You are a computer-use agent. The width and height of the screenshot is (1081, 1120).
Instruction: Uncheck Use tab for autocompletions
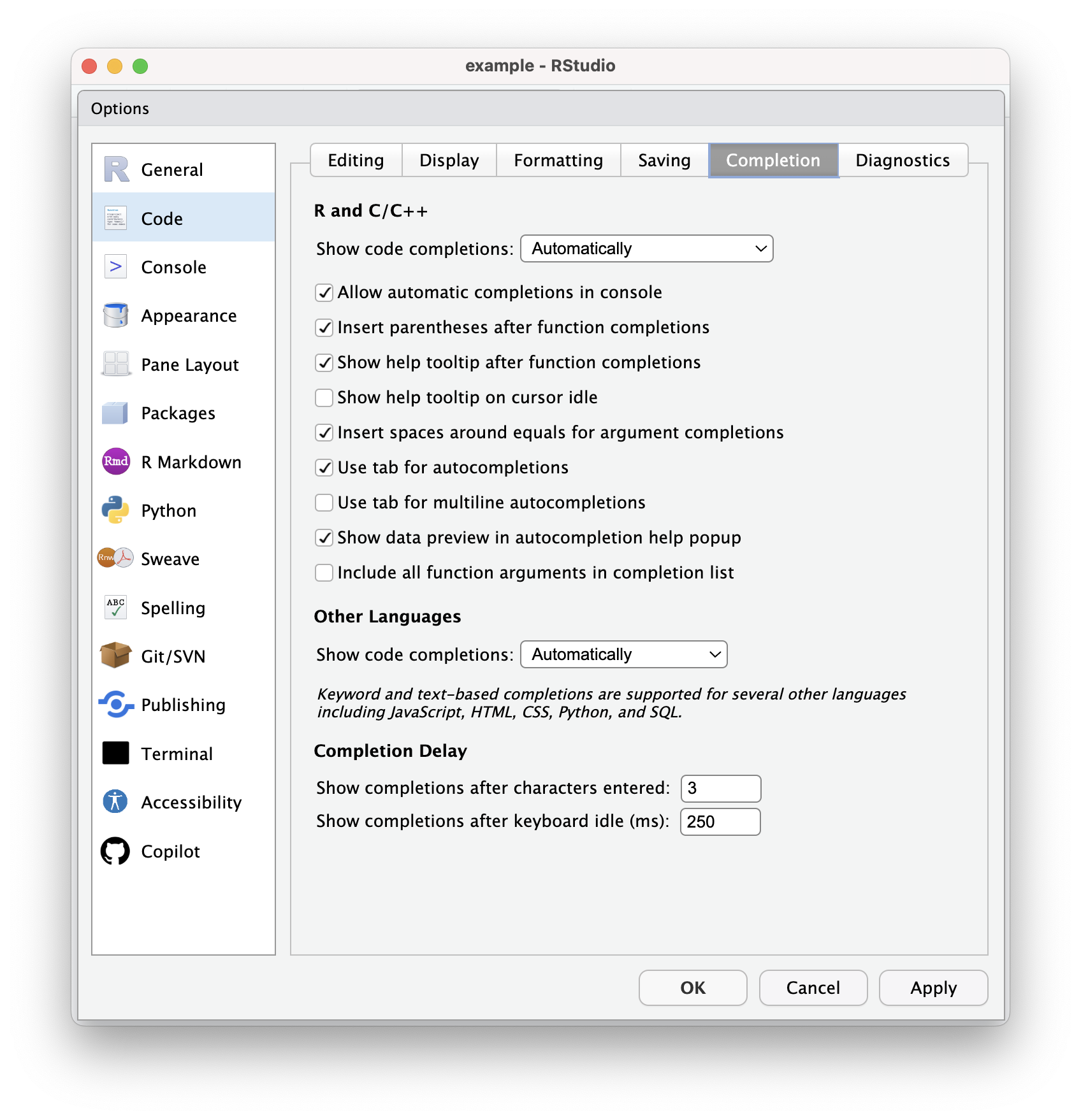tap(324, 468)
